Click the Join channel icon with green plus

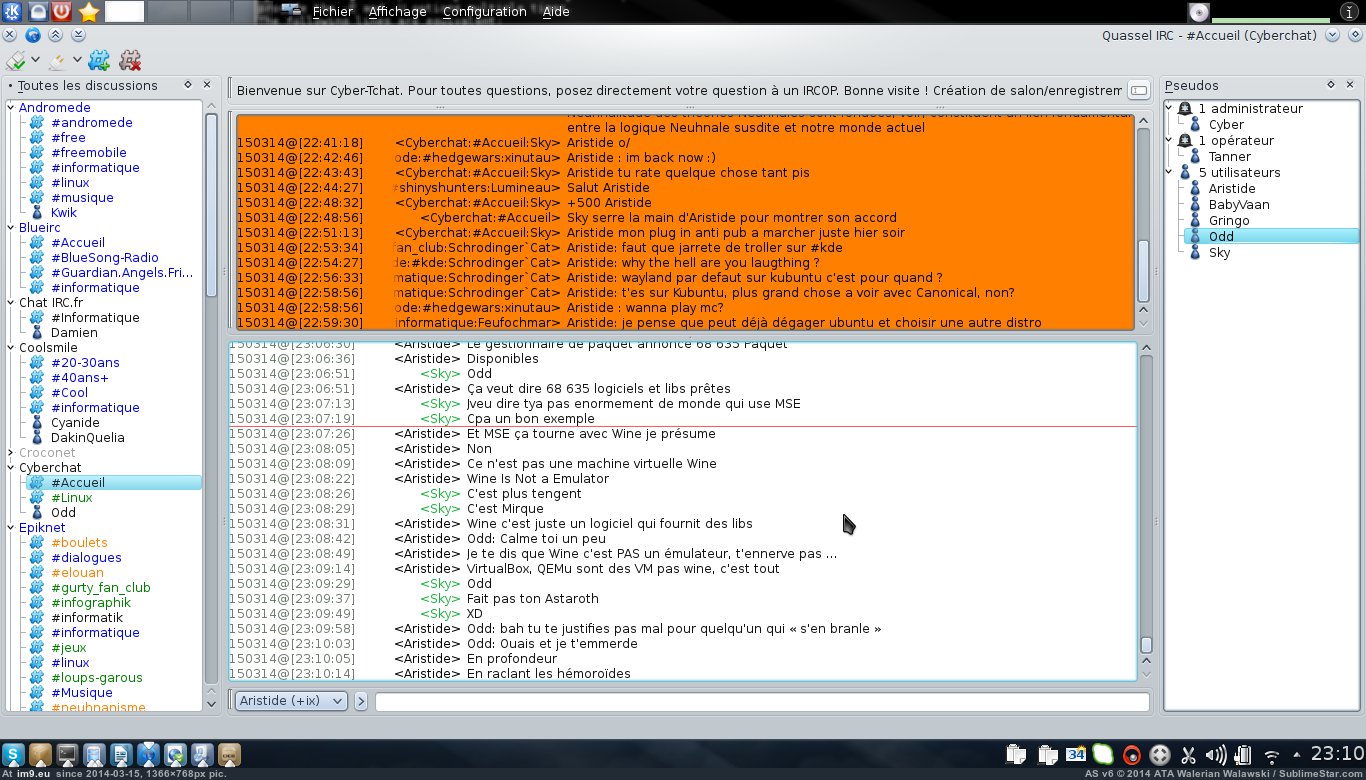[x=98, y=61]
